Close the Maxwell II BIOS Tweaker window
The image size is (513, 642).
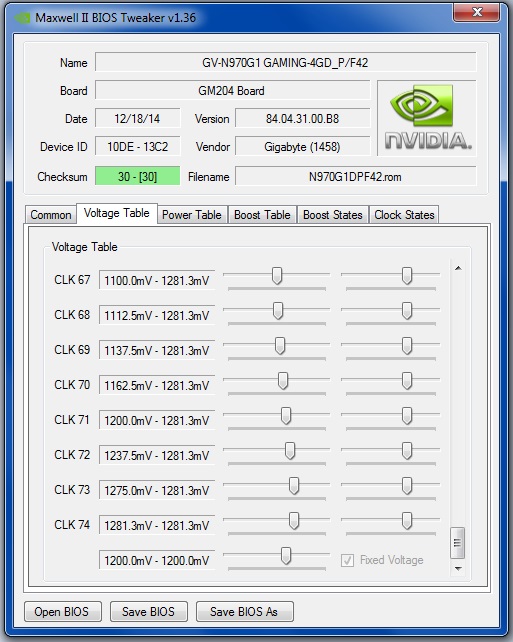pyautogui.click(x=477, y=12)
